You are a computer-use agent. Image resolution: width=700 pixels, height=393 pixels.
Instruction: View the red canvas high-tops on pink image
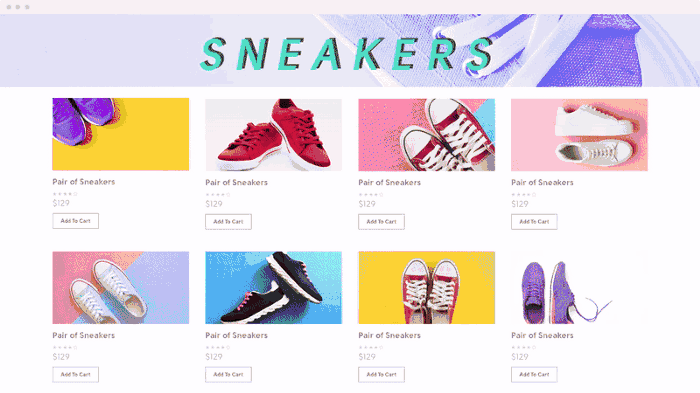pos(426,135)
